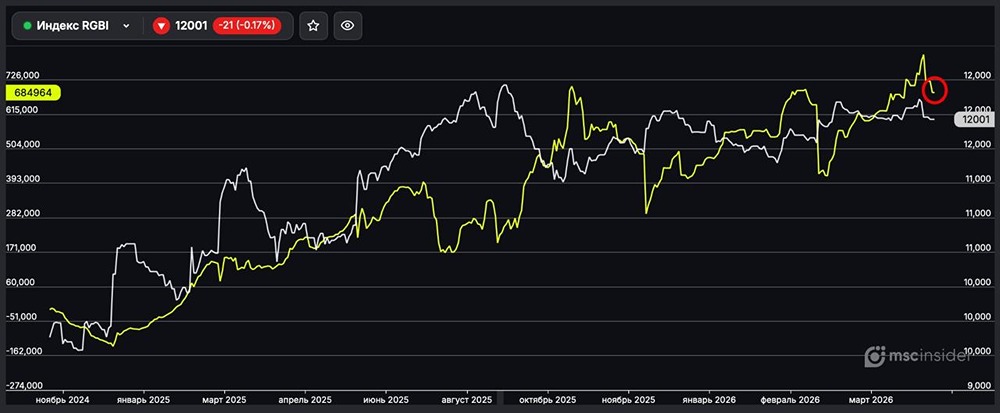Open the mscinsider watermark text link

click(936, 355)
